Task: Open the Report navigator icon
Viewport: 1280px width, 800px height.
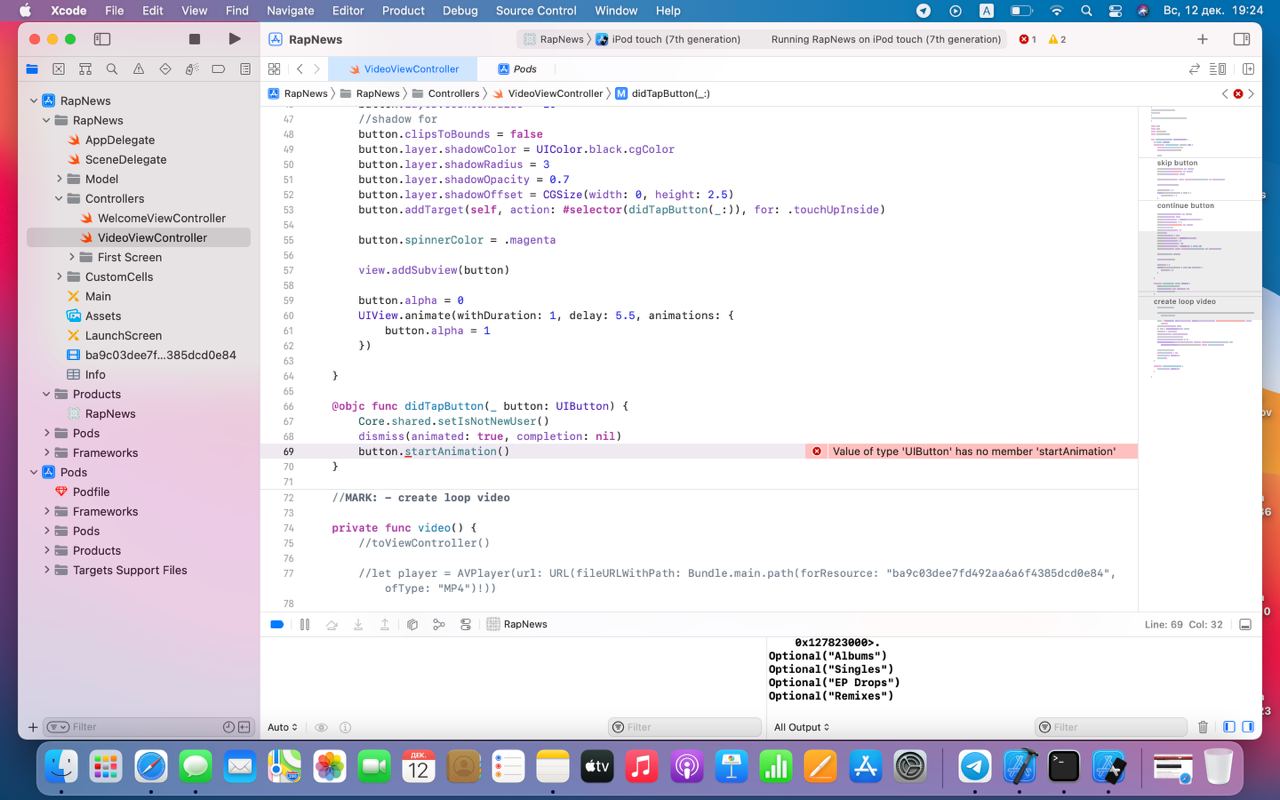Action: pos(245,69)
